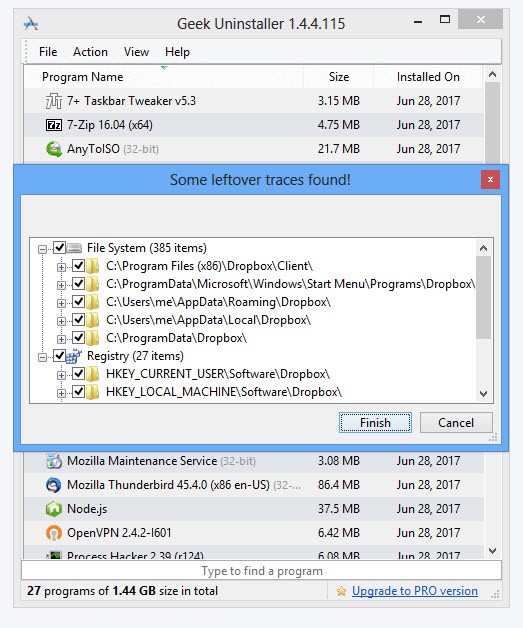Expand the Program Files (x86)\Dropbox\Client folder
Screen dimensions: 523x628
pos(61,267)
